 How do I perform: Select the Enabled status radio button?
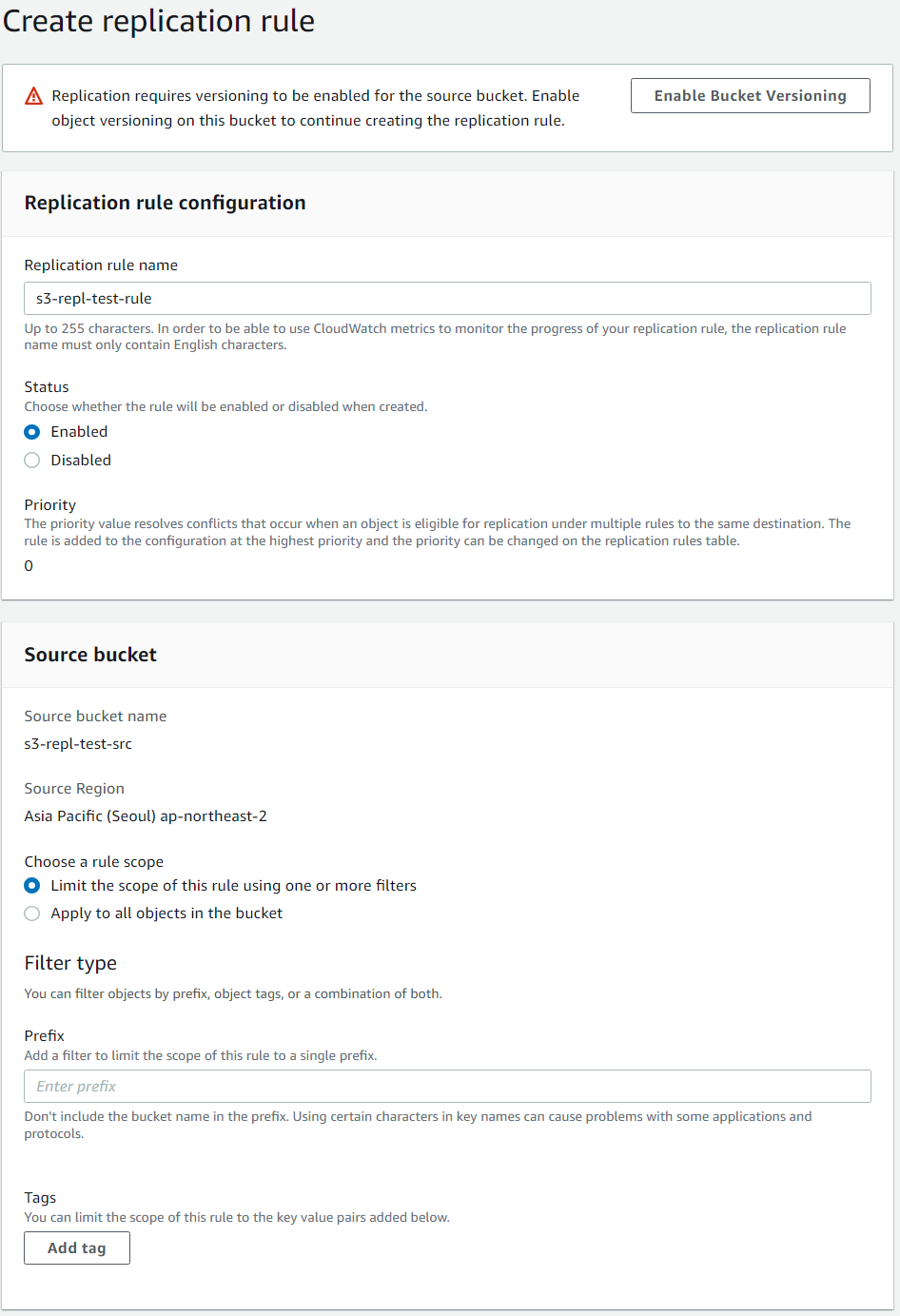click(x=32, y=432)
